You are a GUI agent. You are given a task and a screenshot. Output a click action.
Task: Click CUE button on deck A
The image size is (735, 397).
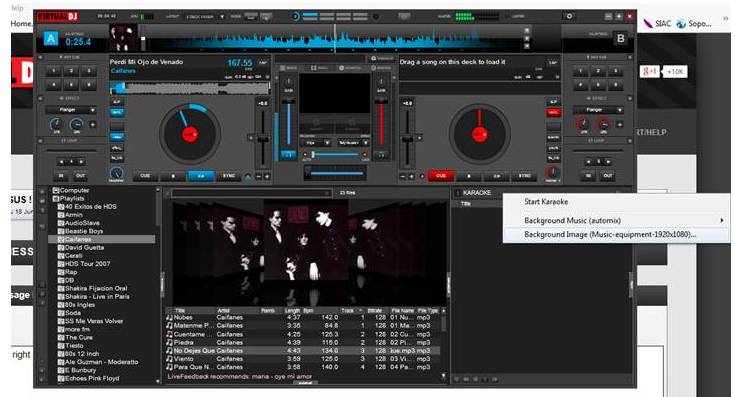click(x=145, y=176)
